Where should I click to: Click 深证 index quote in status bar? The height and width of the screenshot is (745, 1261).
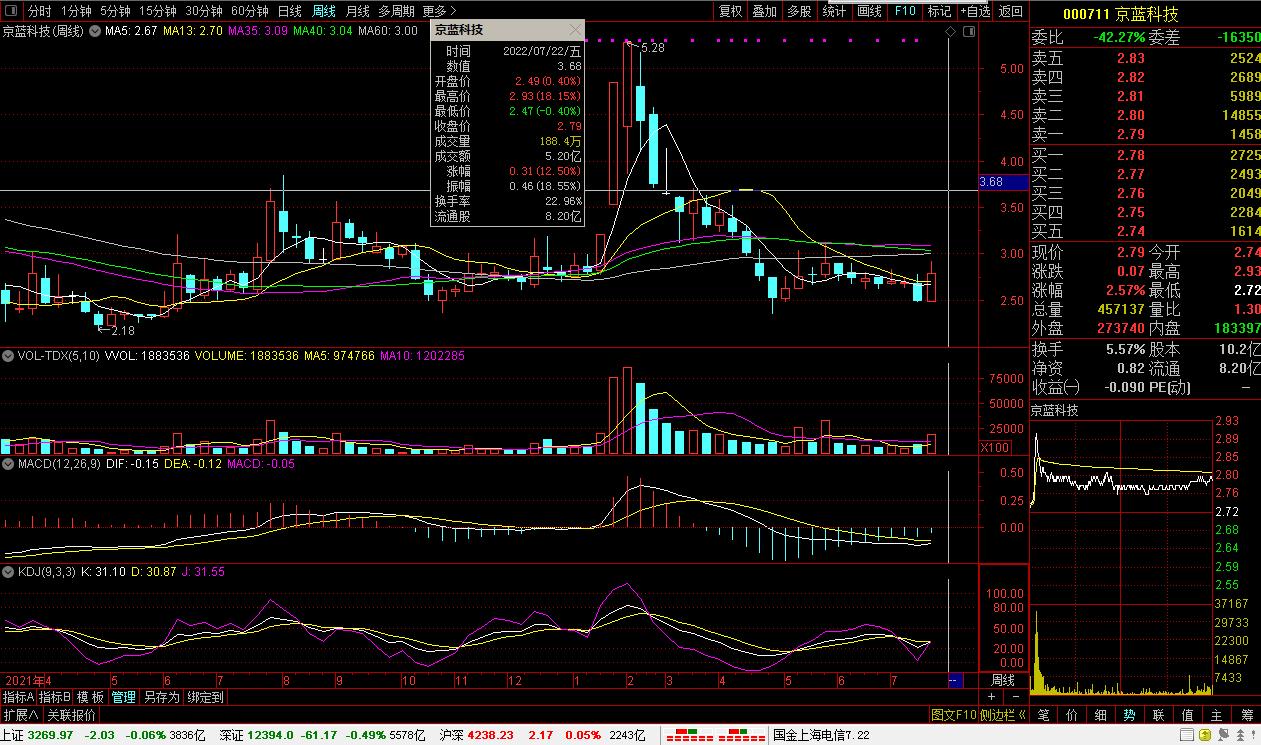pyautogui.click(x=323, y=735)
